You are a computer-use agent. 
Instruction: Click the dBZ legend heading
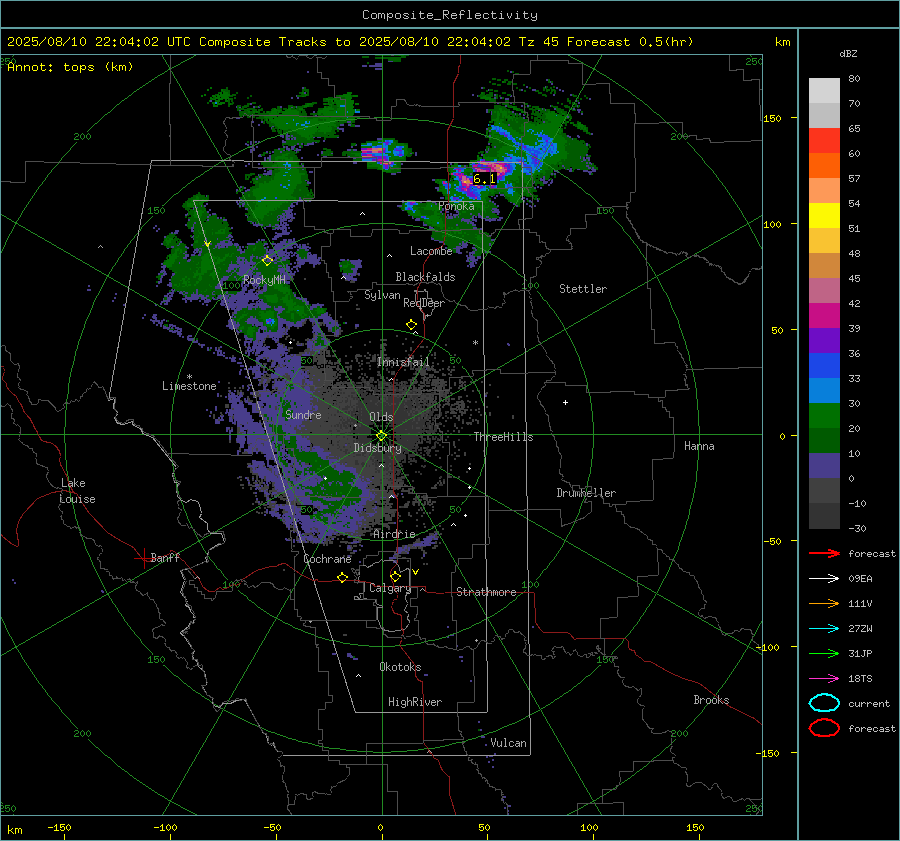coord(848,54)
